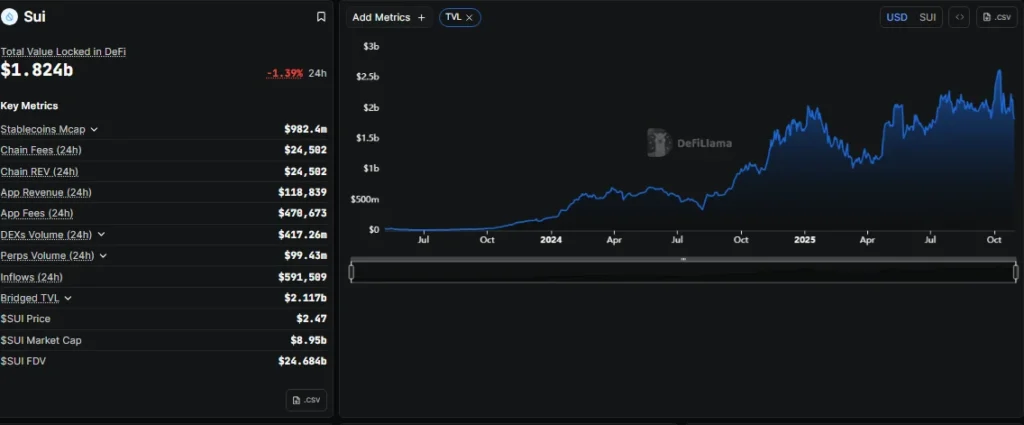Open the embed code icon button
This screenshot has width=1024, height=425.
959,17
